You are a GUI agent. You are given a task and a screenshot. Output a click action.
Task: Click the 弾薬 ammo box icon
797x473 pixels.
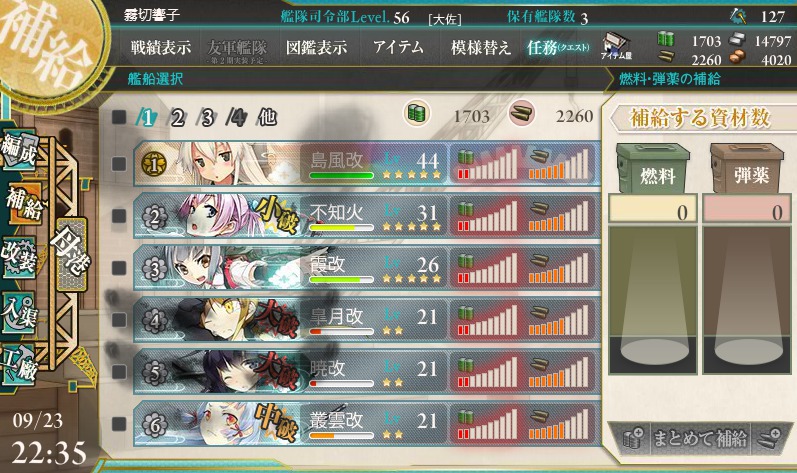click(x=747, y=168)
